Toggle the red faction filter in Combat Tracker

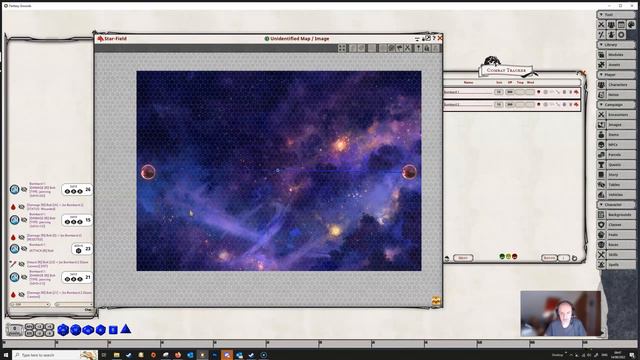[x=514, y=256]
